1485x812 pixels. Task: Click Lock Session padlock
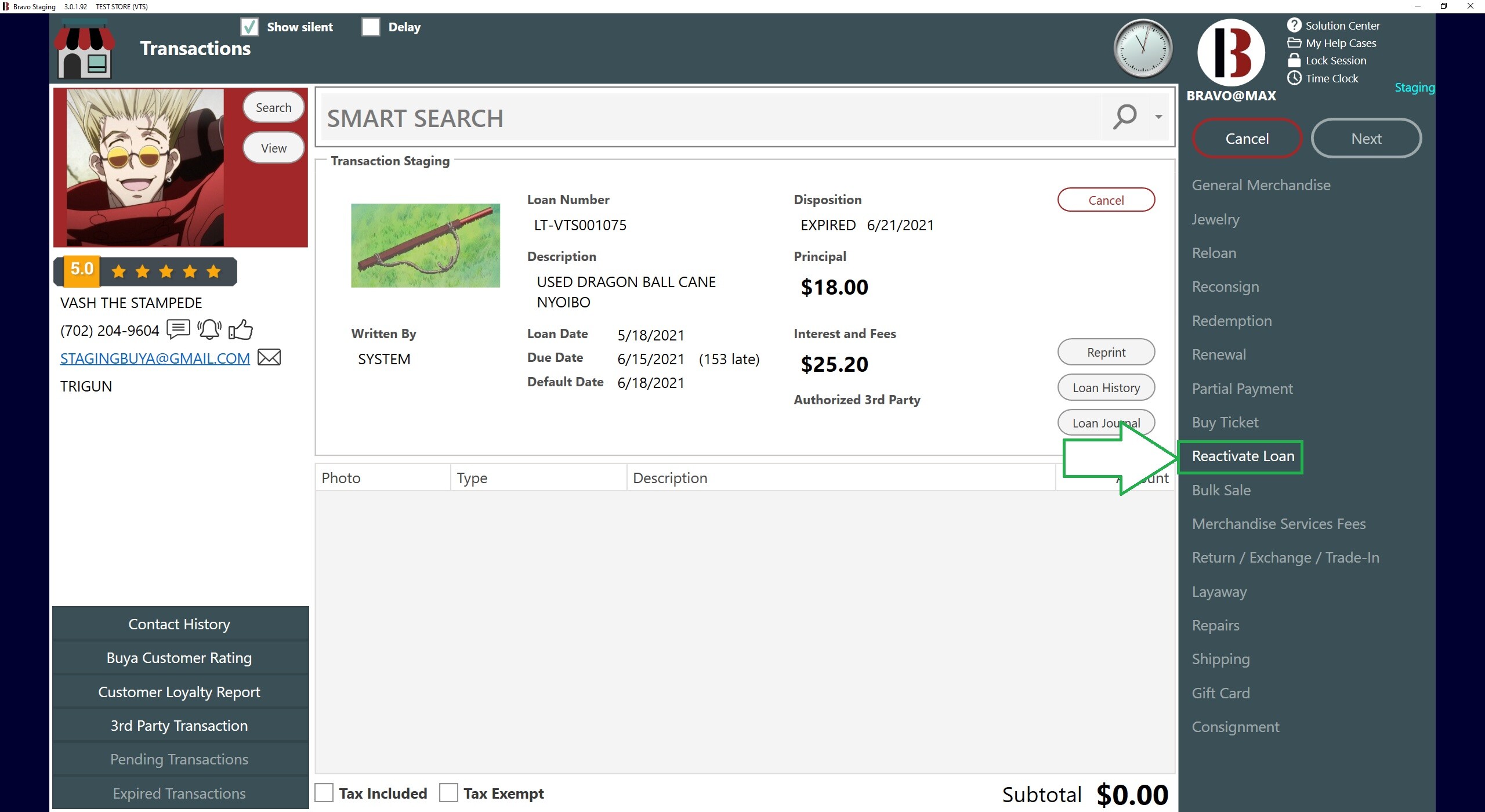click(x=1294, y=60)
